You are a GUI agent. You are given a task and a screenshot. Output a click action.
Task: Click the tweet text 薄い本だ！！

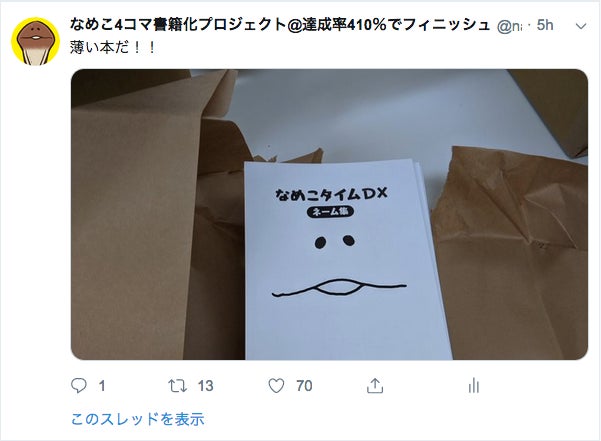point(113,48)
